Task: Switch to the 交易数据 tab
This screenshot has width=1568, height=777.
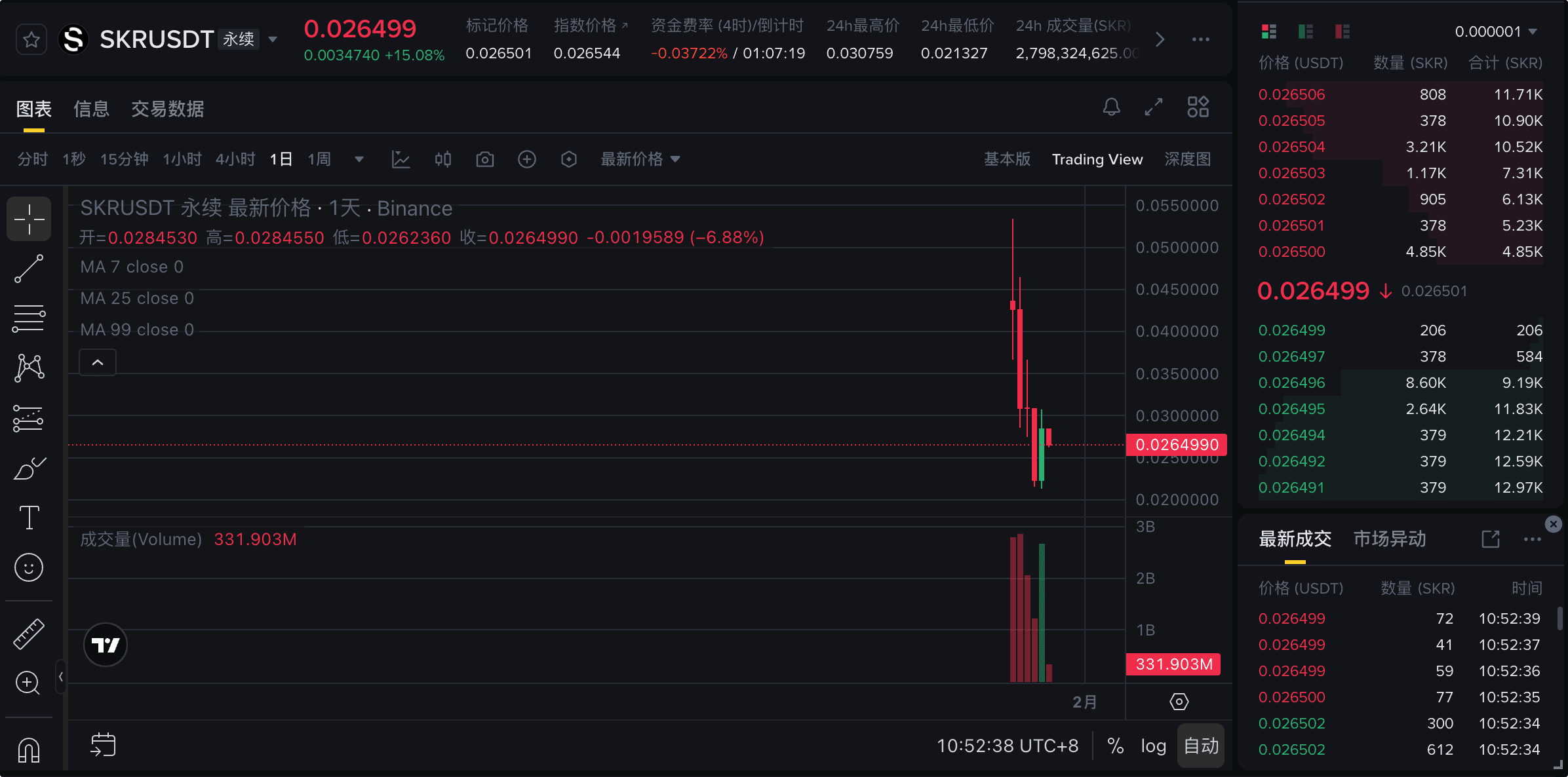Action: (167, 109)
